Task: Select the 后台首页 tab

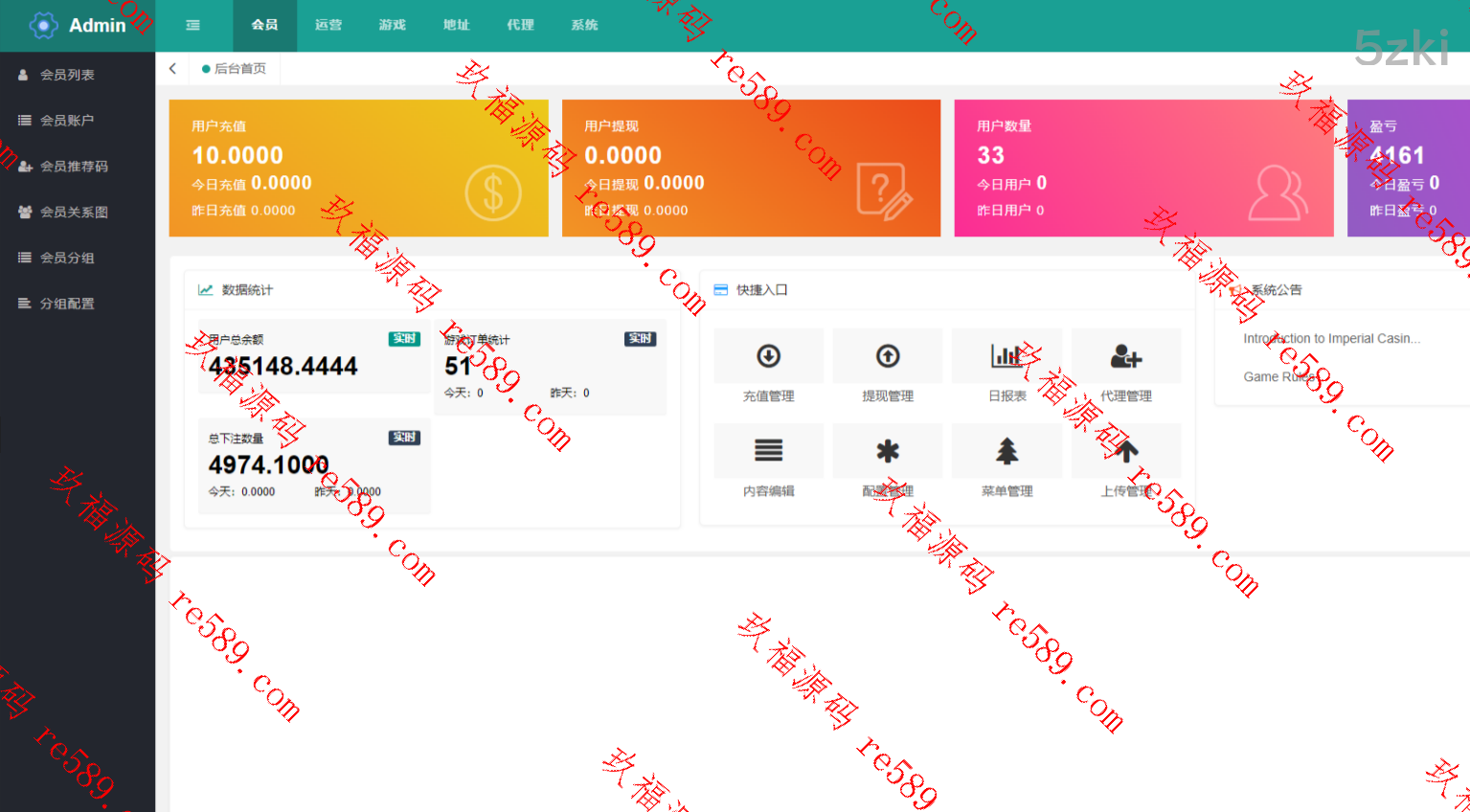Action: (x=239, y=69)
